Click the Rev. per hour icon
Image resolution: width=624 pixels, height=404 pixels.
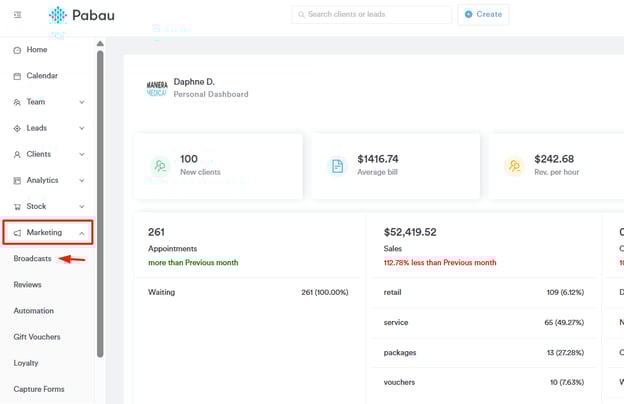click(x=514, y=167)
